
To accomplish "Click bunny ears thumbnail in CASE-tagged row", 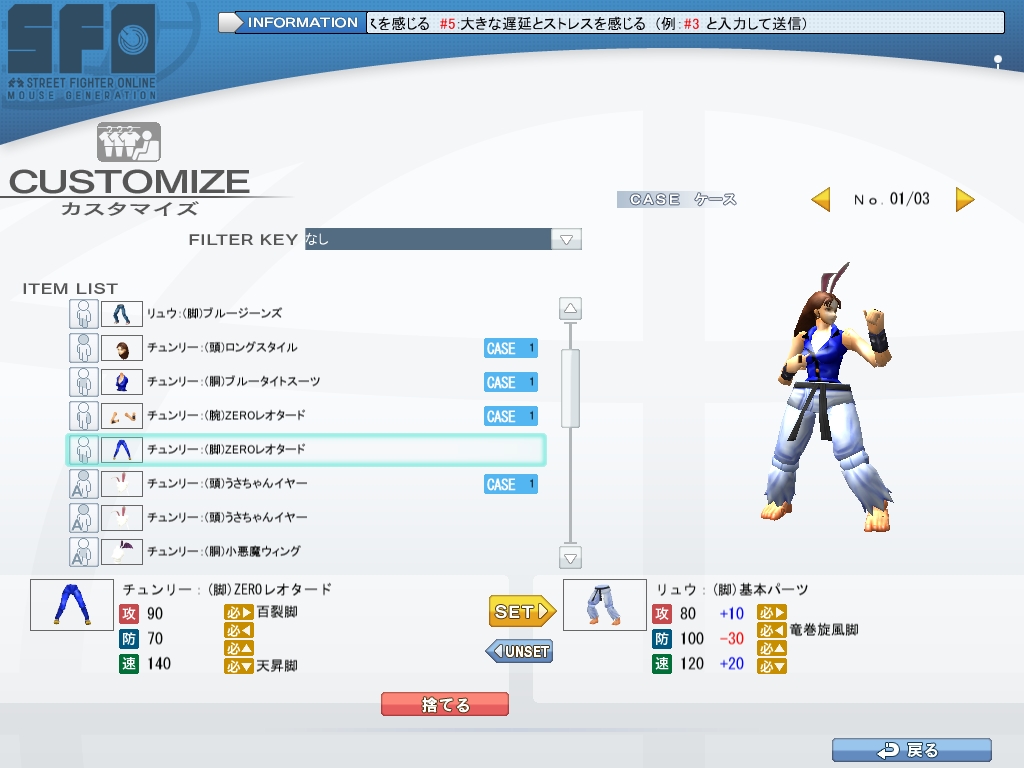I will pyautogui.click(x=121, y=484).
